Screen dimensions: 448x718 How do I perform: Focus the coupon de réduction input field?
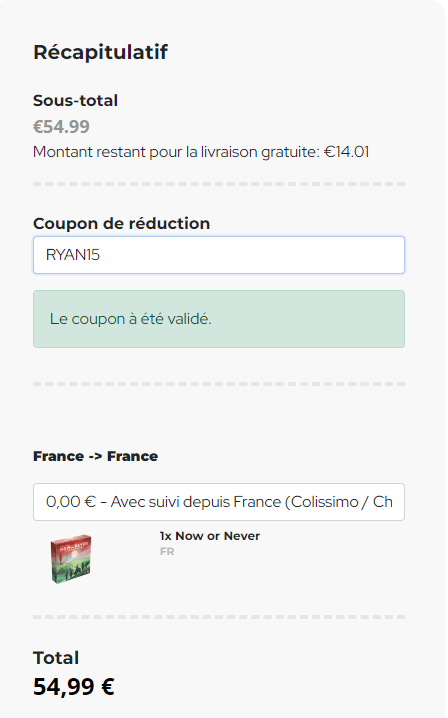[219, 255]
